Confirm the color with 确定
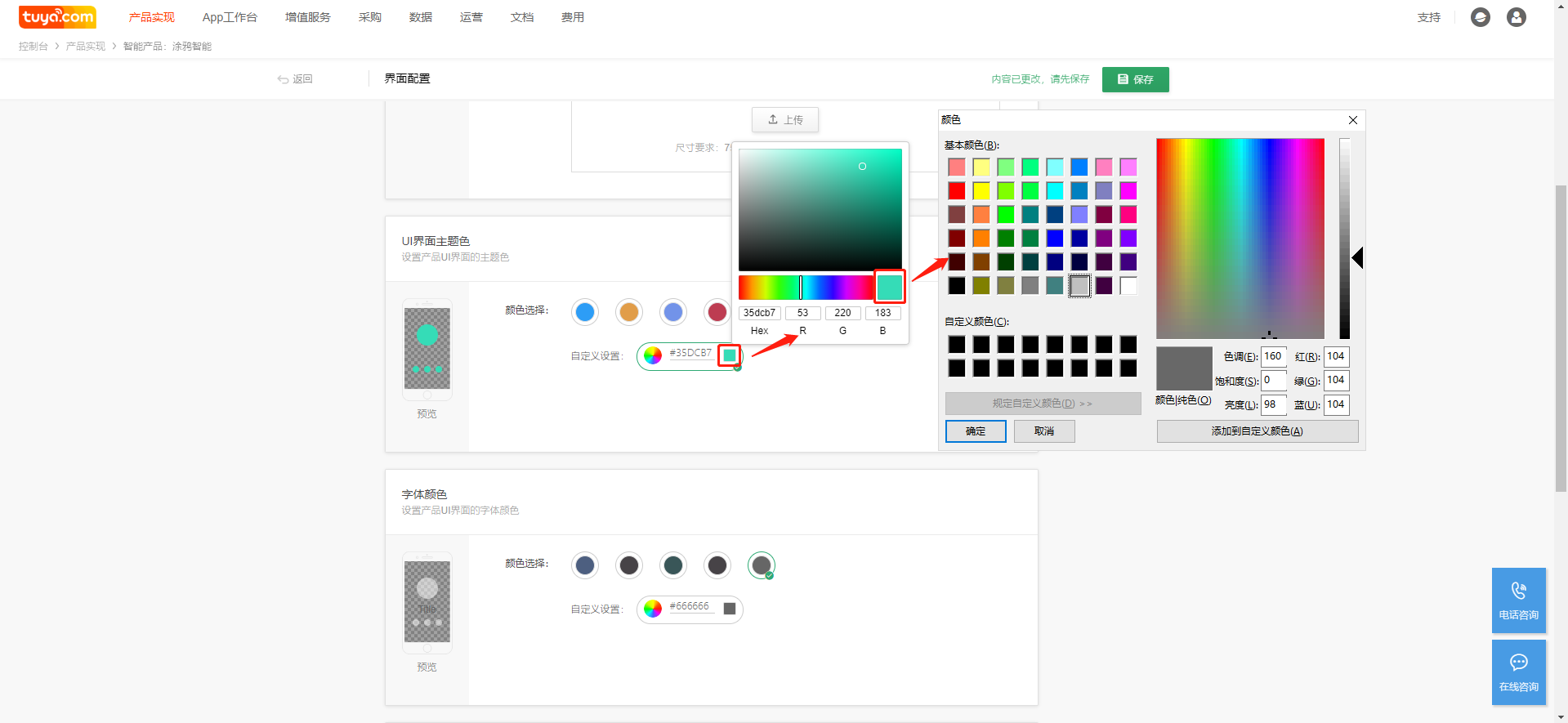Image resolution: width=1568 pixels, height=723 pixels. click(x=976, y=431)
